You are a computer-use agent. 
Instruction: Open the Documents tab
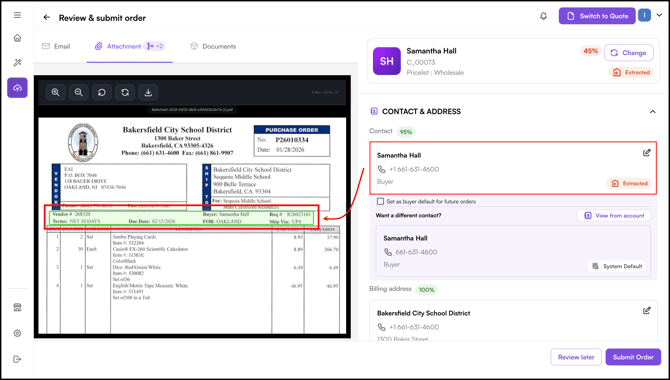coord(213,46)
